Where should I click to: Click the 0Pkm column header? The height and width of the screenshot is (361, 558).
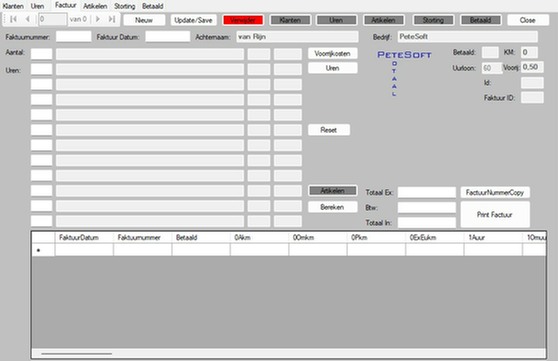pyautogui.click(x=376, y=237)
